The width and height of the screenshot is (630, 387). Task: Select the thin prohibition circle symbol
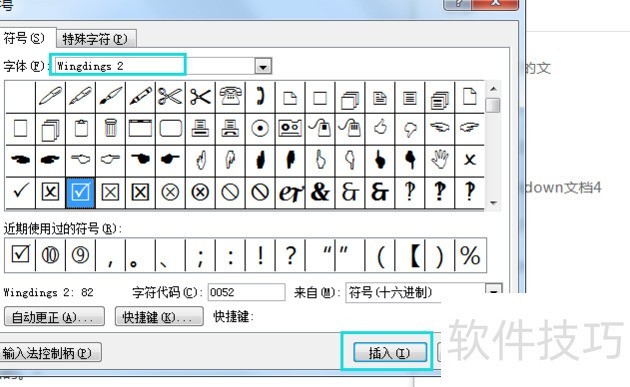tap(230, 192)
